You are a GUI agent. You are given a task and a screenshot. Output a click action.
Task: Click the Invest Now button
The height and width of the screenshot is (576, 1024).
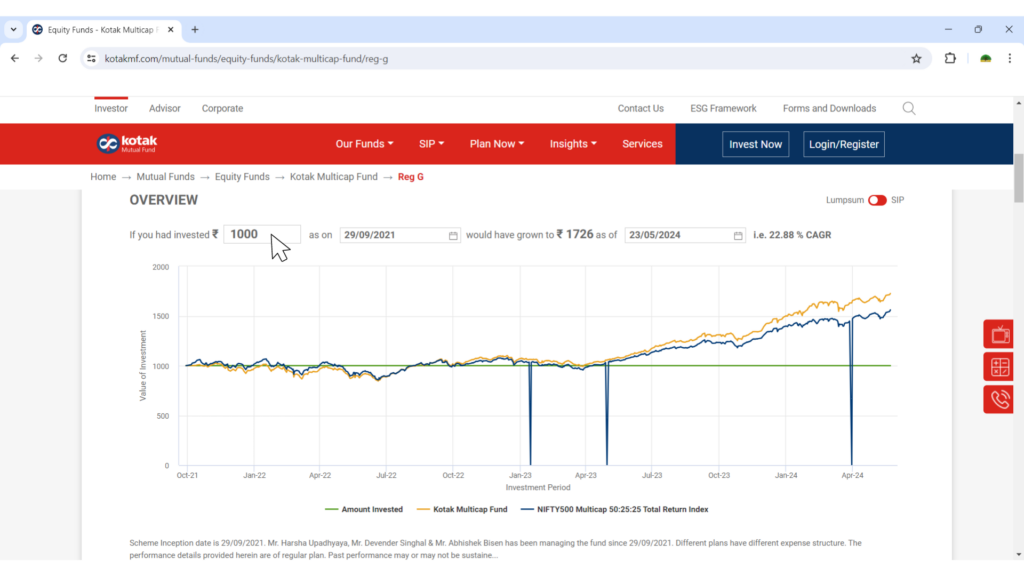[756, 144]
